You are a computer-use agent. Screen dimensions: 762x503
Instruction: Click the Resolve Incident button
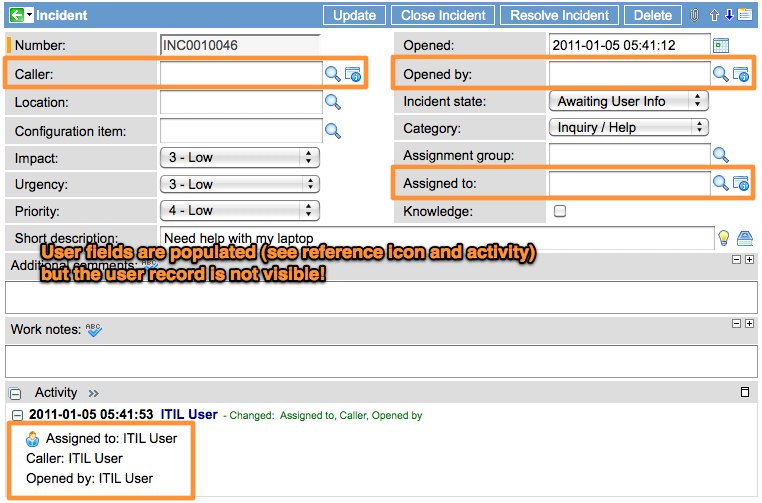[560, 15]
